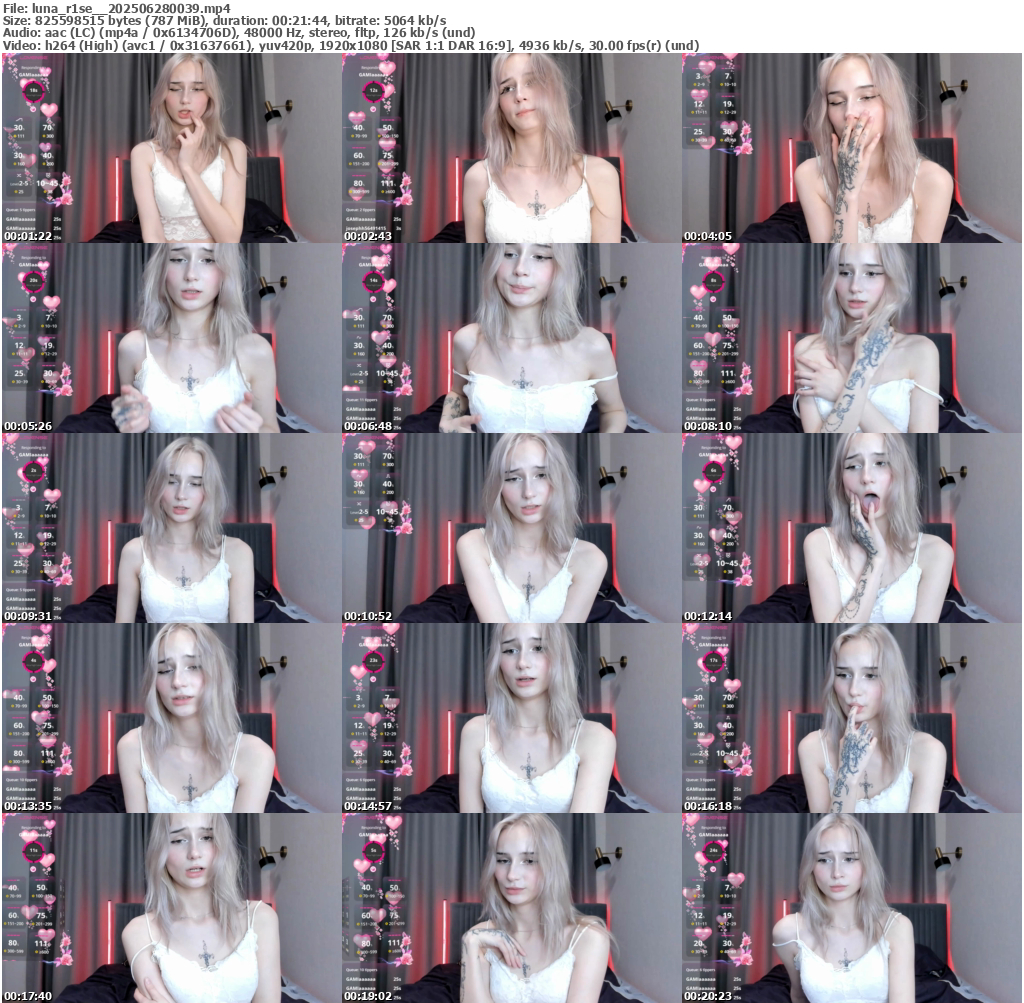Select the thumbnail stamped 00:06:48

pos(512,338)
